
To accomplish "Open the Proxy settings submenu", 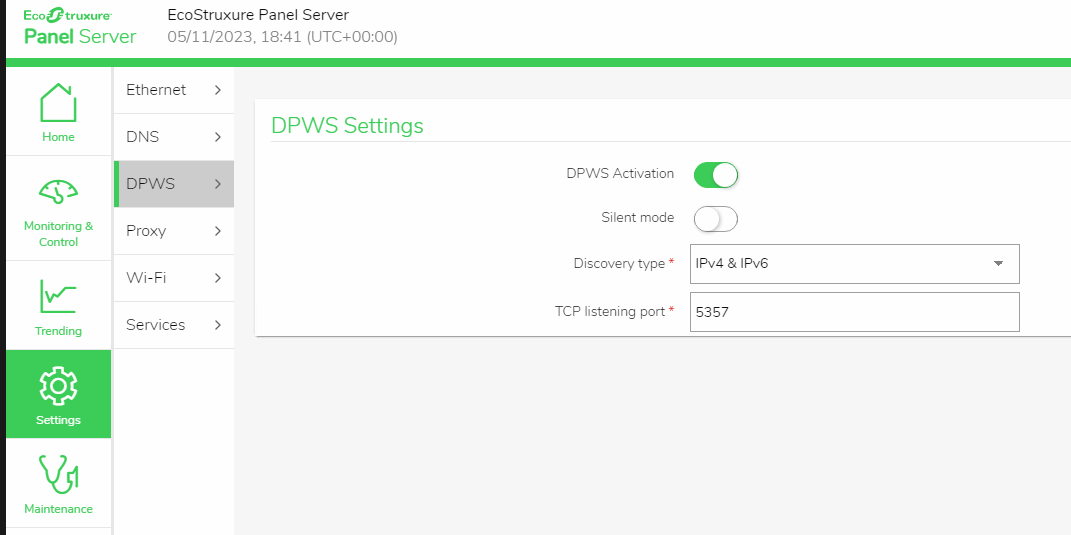I will click(x=174, y=231).
